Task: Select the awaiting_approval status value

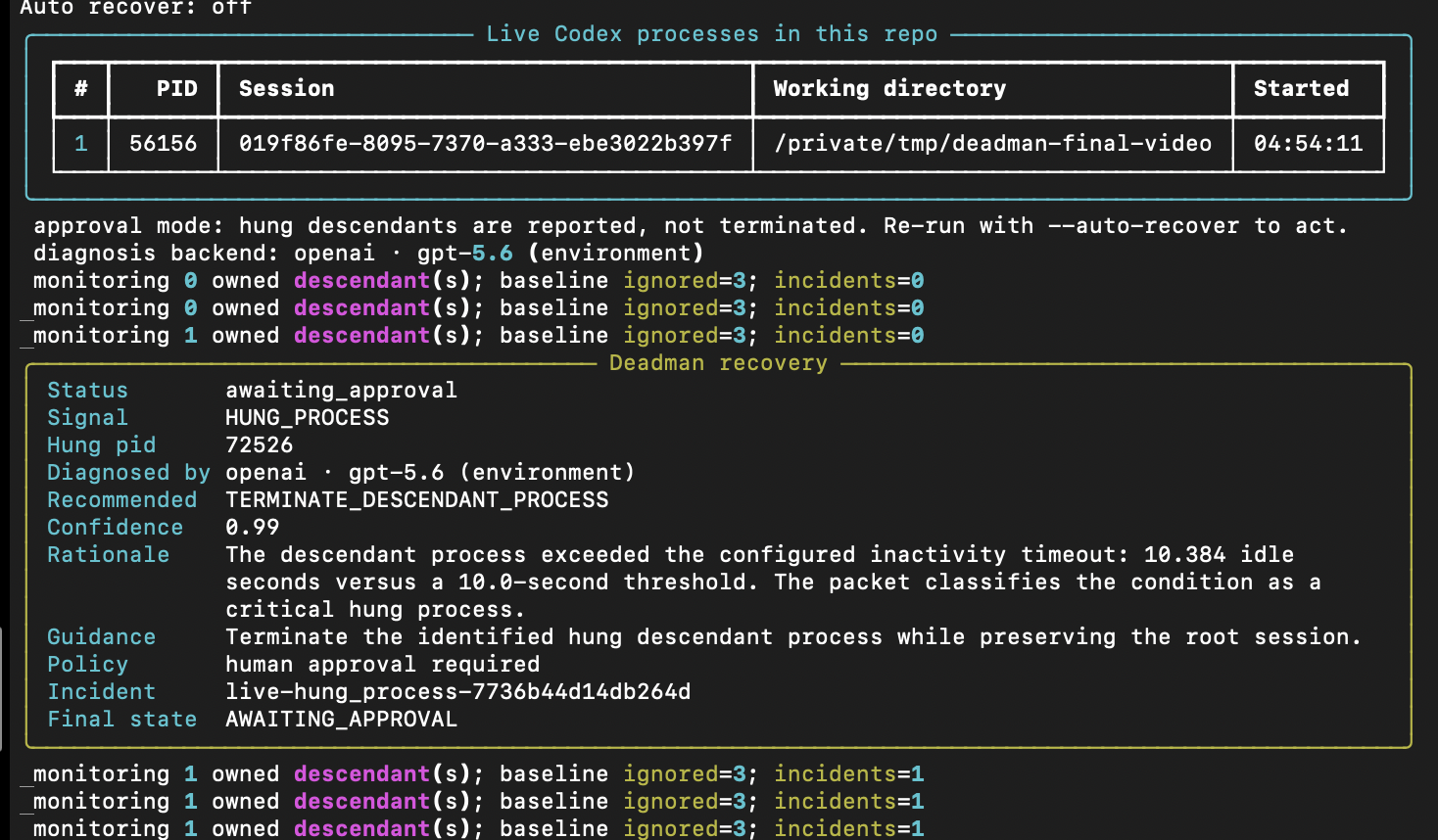Action: pos(341,390)
